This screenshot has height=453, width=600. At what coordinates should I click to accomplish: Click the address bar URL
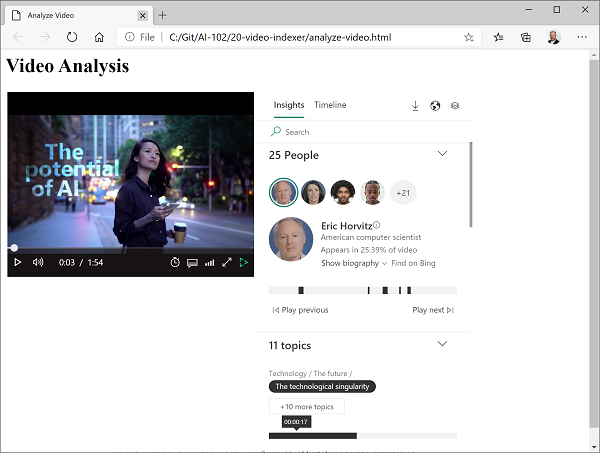coord(280,37)
